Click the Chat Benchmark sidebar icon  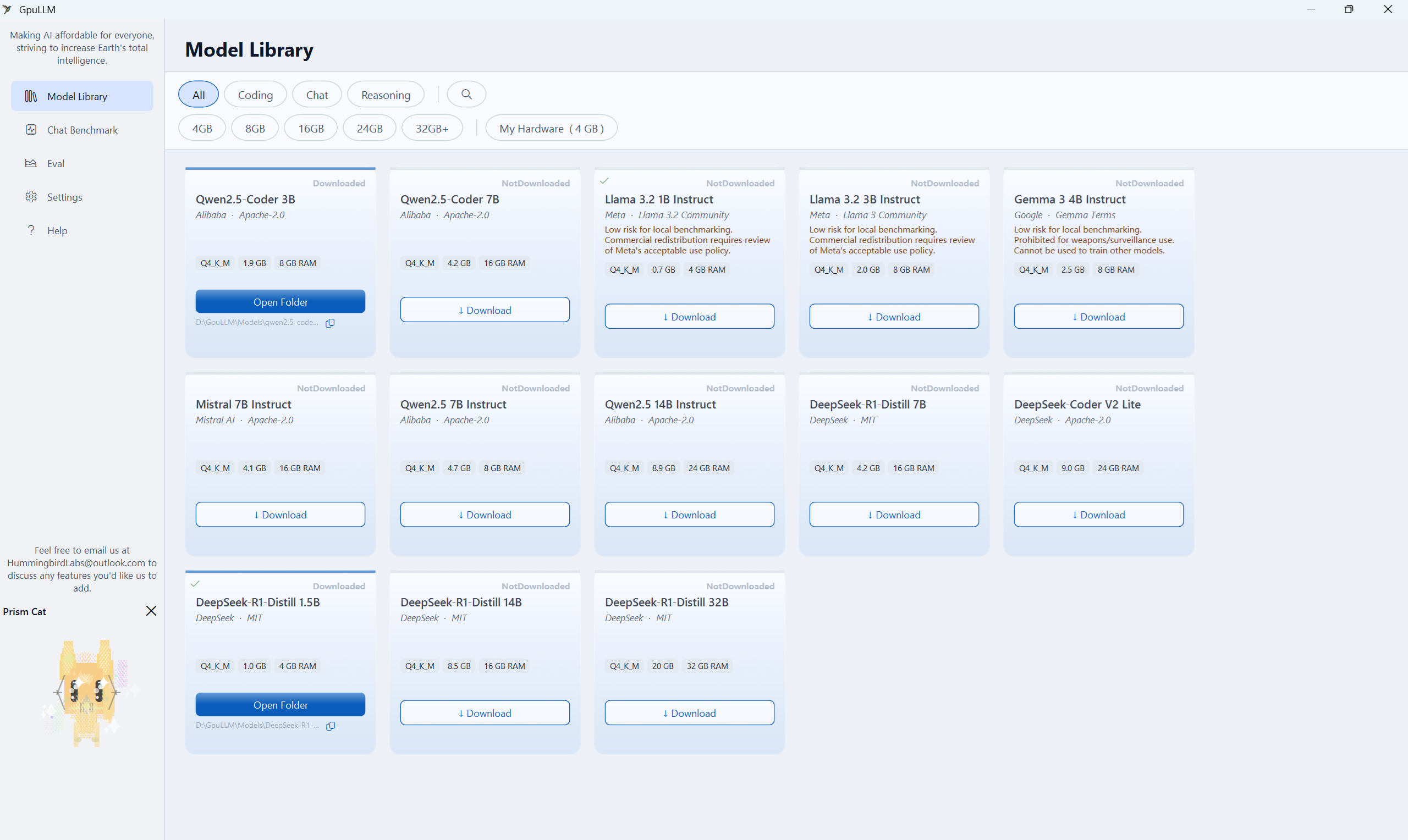[31, 130]
